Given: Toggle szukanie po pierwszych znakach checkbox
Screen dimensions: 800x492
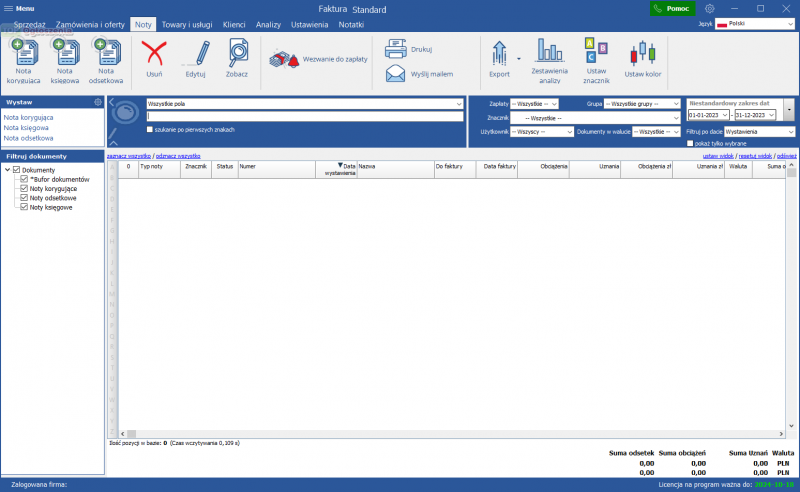Looking at the screenshot, I should (149, 130).
